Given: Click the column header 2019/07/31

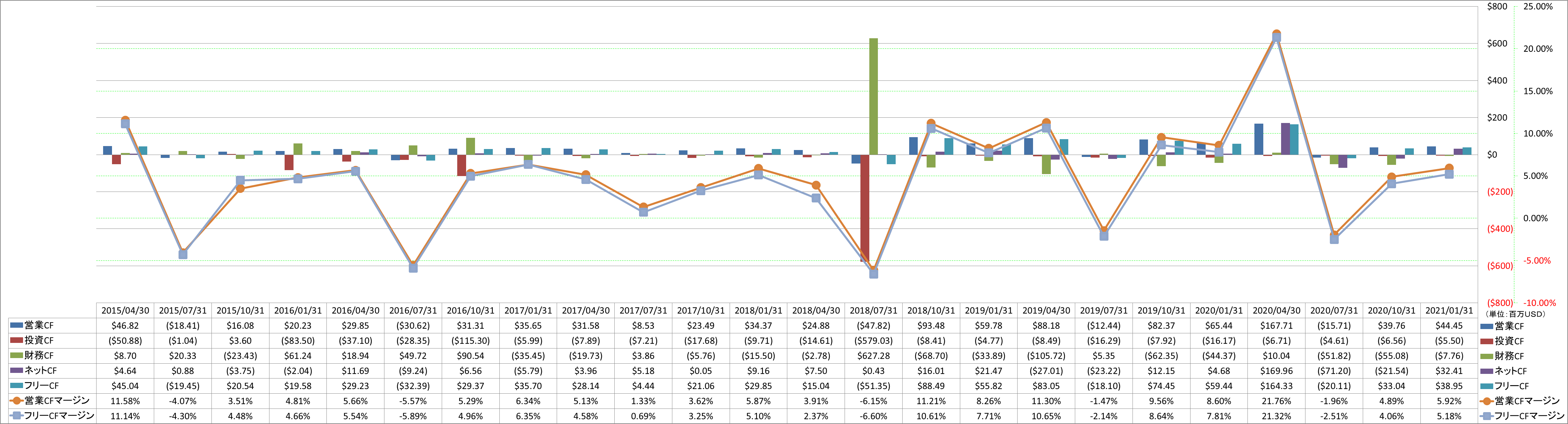Looking at the screenshot, I should click(x=1104, y=311).
